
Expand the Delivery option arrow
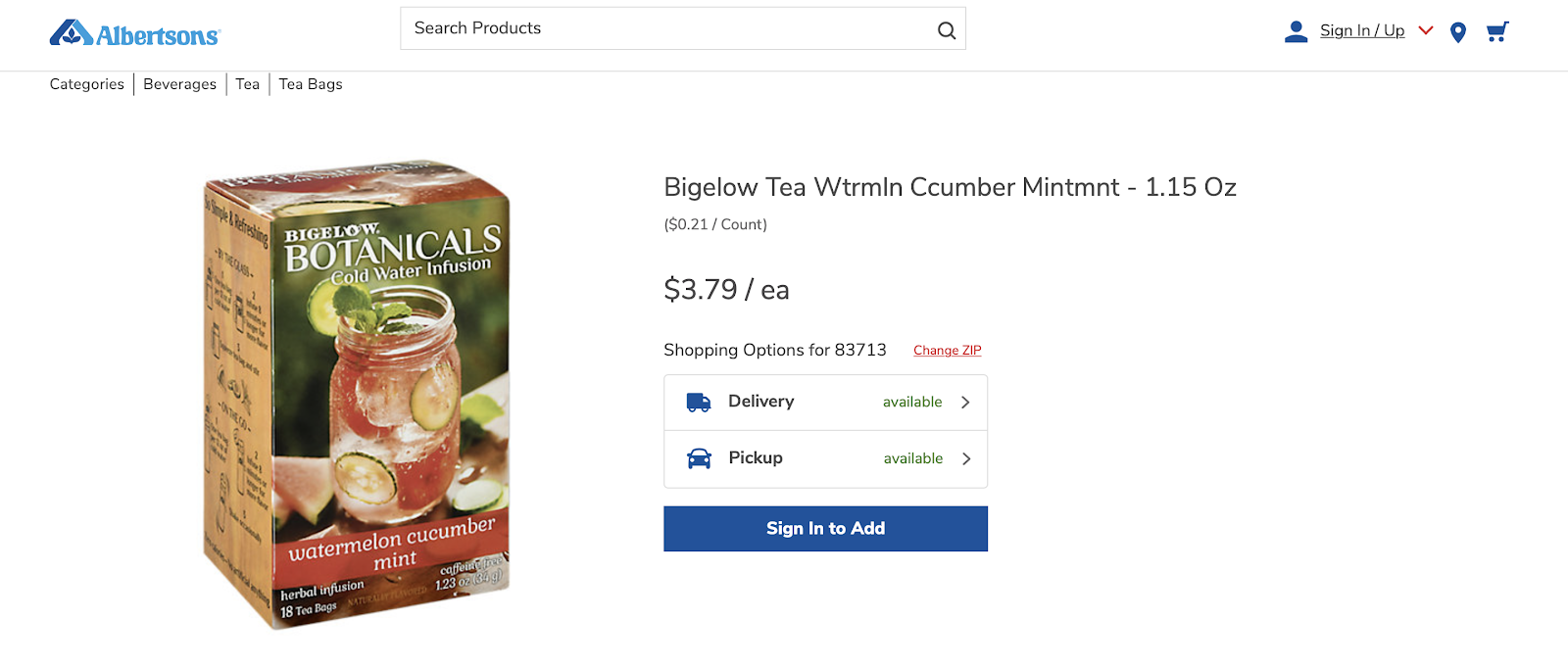coord(965,403)
